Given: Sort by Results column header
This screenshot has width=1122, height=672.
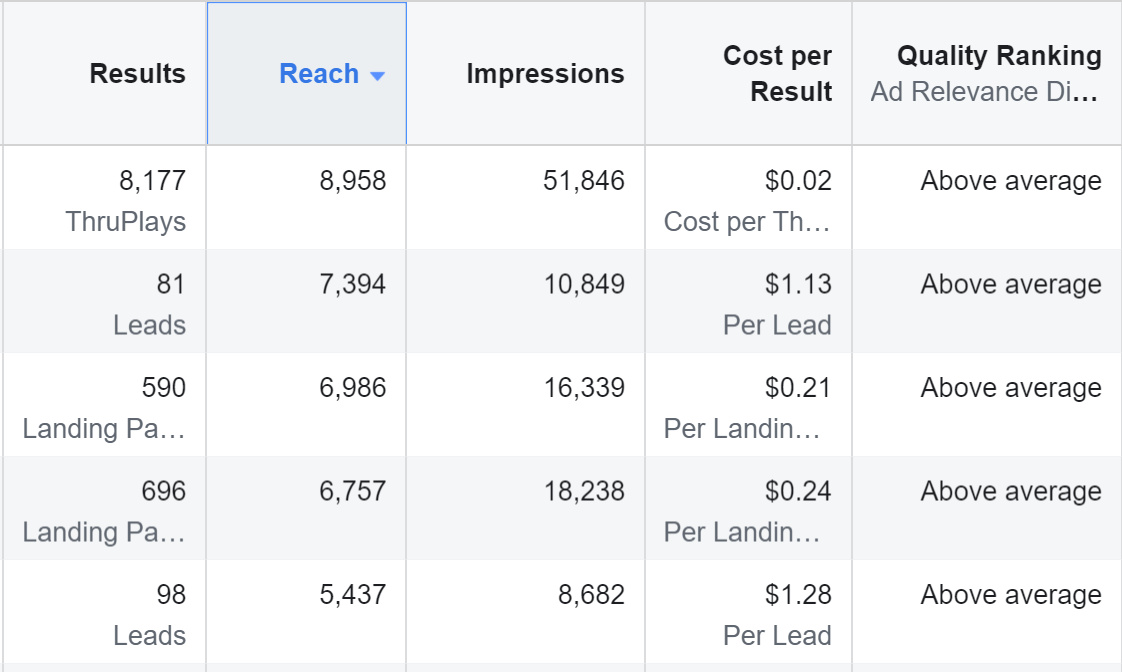Looking at the screenshot, I should [137, 74].
